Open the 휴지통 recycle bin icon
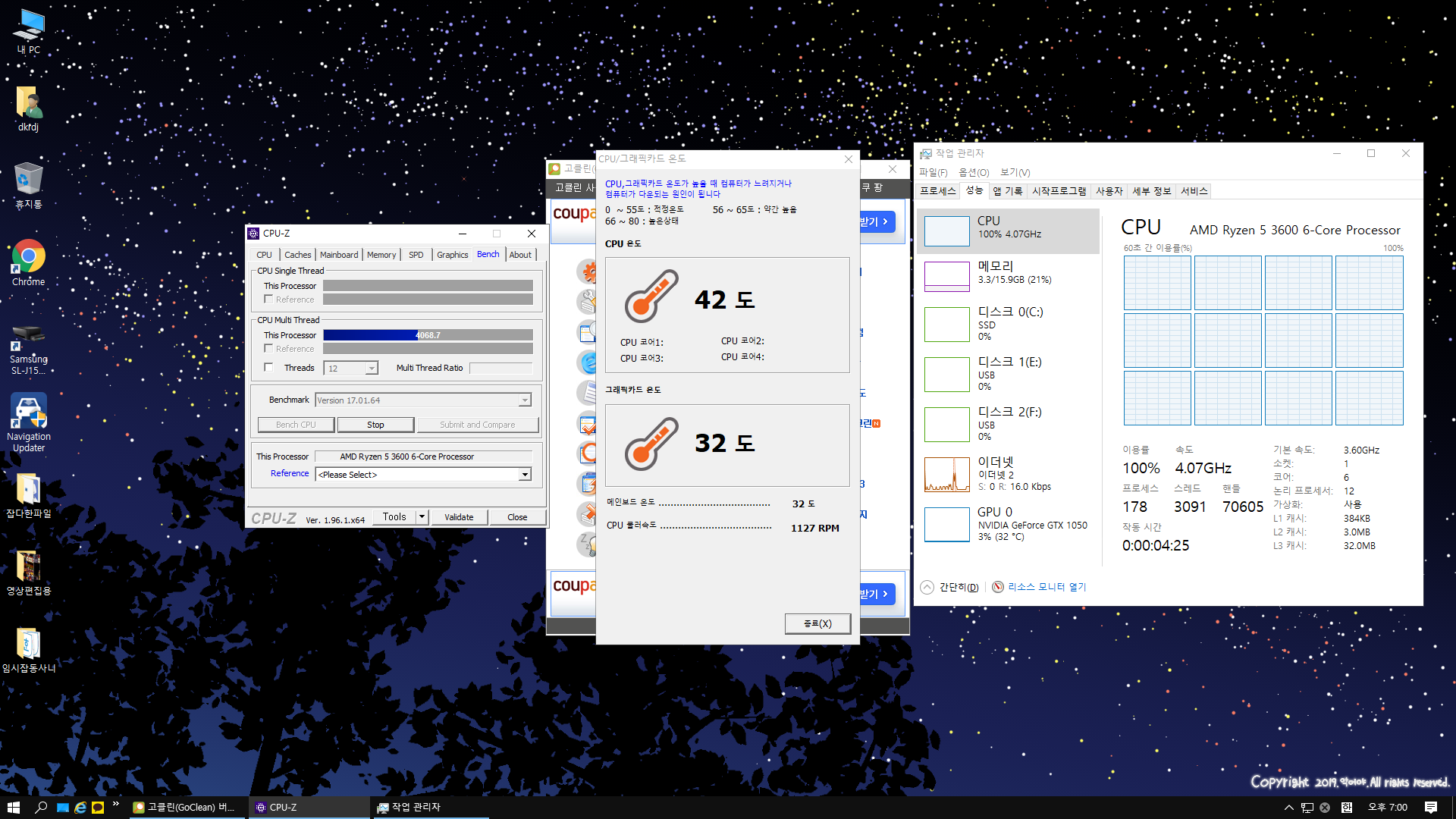Viewport: 1456px width, 819px height. (29, 186)
